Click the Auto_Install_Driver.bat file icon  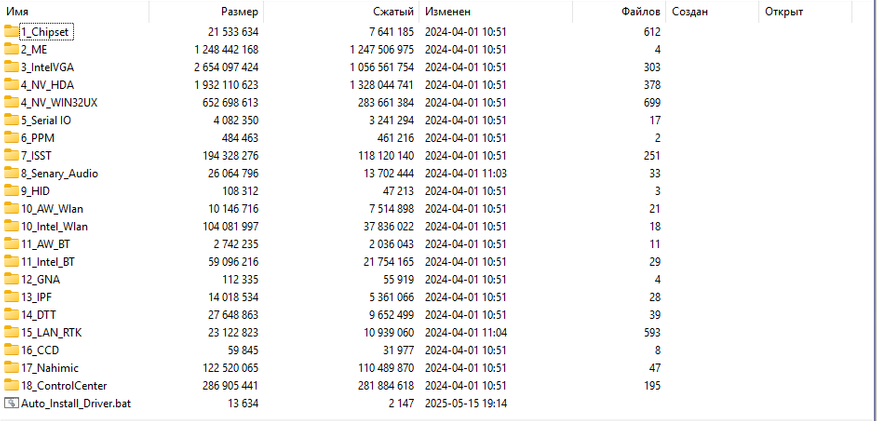pos(11,403)
